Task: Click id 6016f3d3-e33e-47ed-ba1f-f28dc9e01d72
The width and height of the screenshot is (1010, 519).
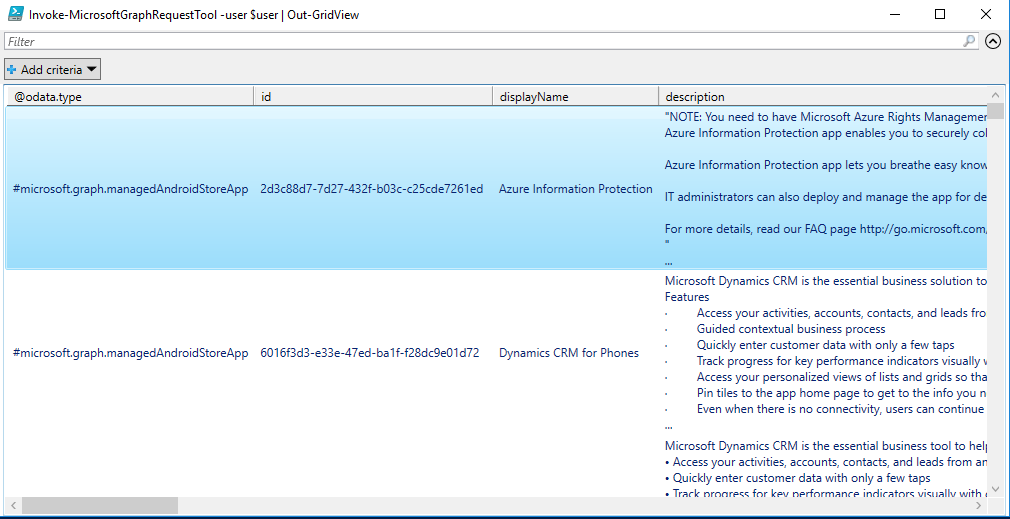Action: [370, 353]
